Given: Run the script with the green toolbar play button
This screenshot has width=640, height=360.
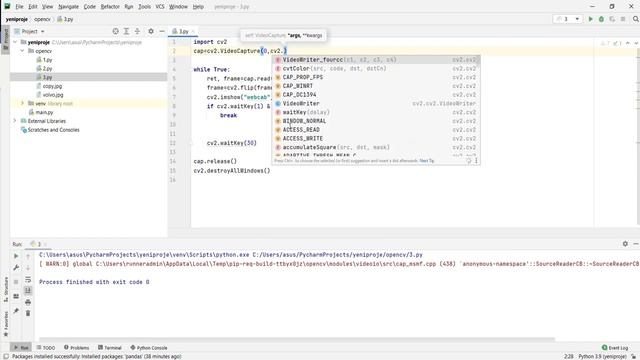Looking at the screenshot, I should click(590, 19).
